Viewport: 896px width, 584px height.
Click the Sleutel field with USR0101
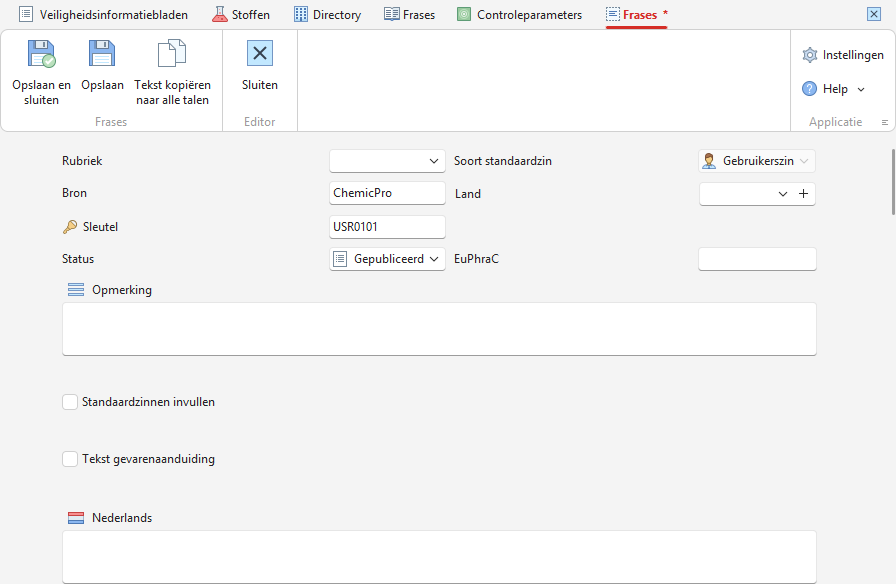point(387,227)
